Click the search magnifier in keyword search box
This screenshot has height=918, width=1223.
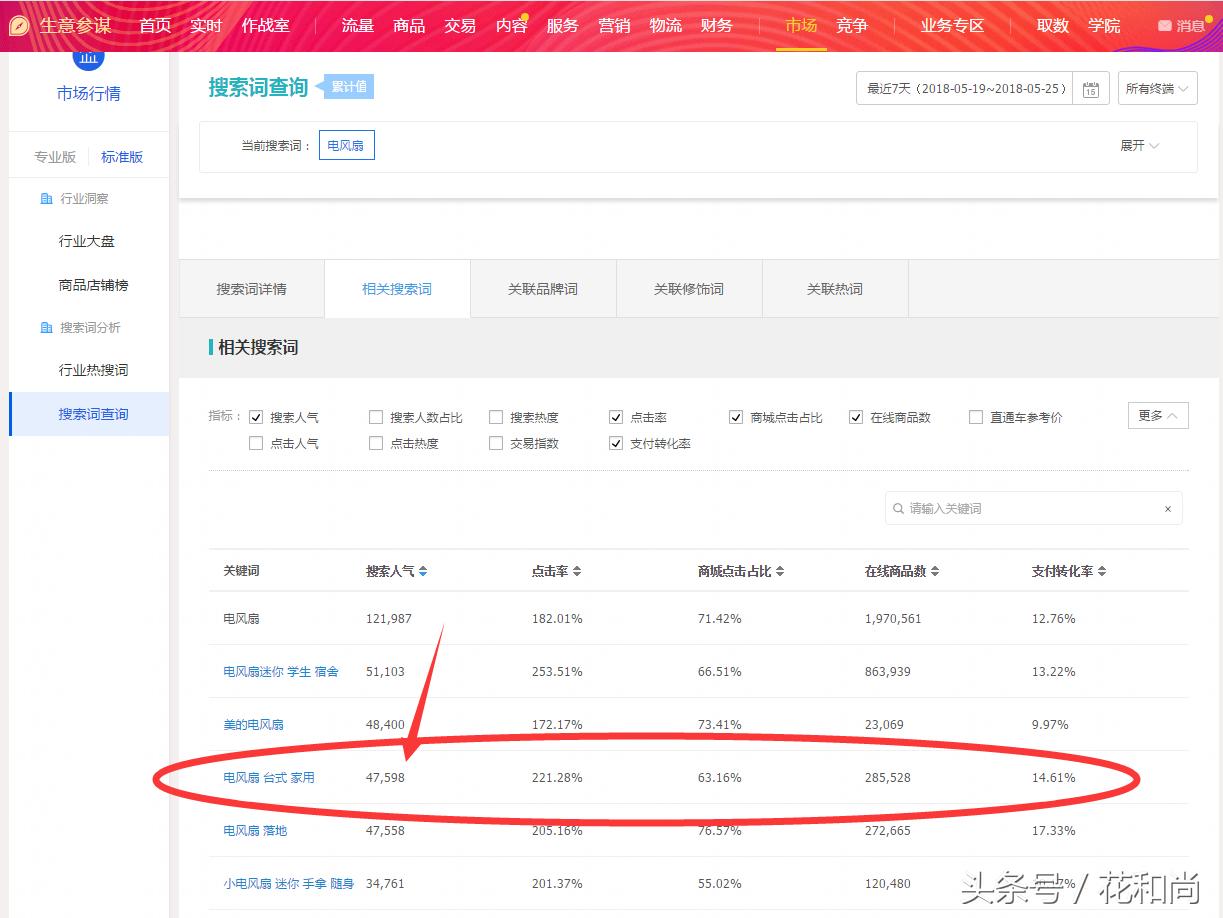[897, 508]
